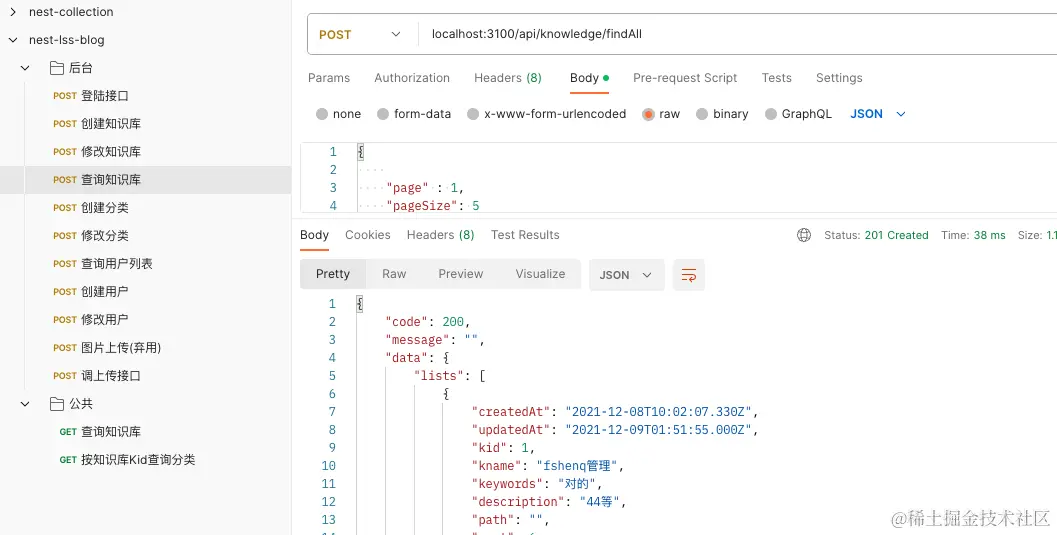Image resolution: width=1057 pixels, height=535 pixels.
Task: Click the "updatedAt" response line
Action: [615, 430]
